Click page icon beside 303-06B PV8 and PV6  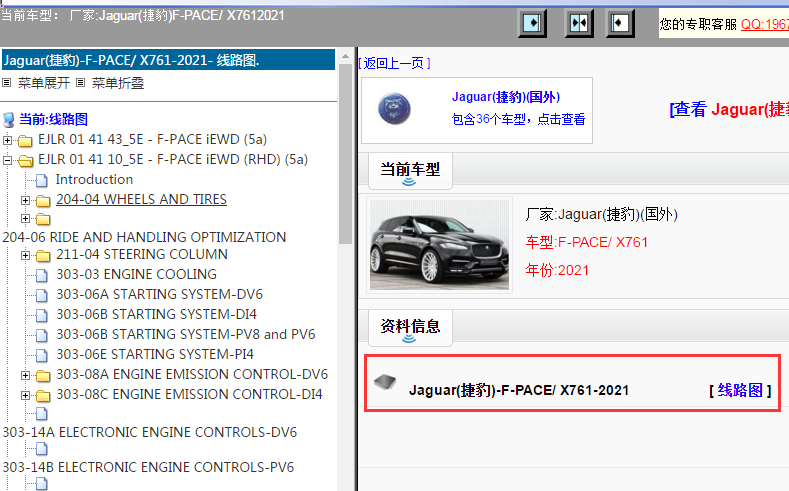click(42, 336)
